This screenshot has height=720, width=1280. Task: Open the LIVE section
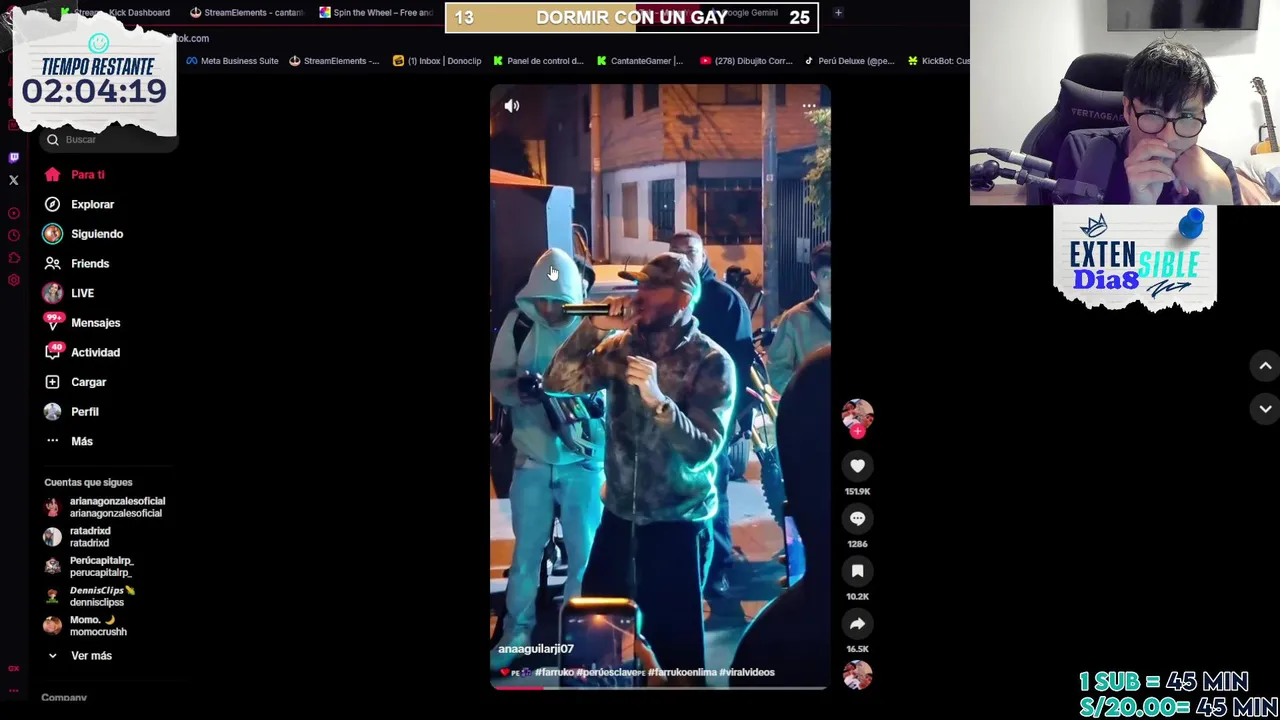(69, 293)
